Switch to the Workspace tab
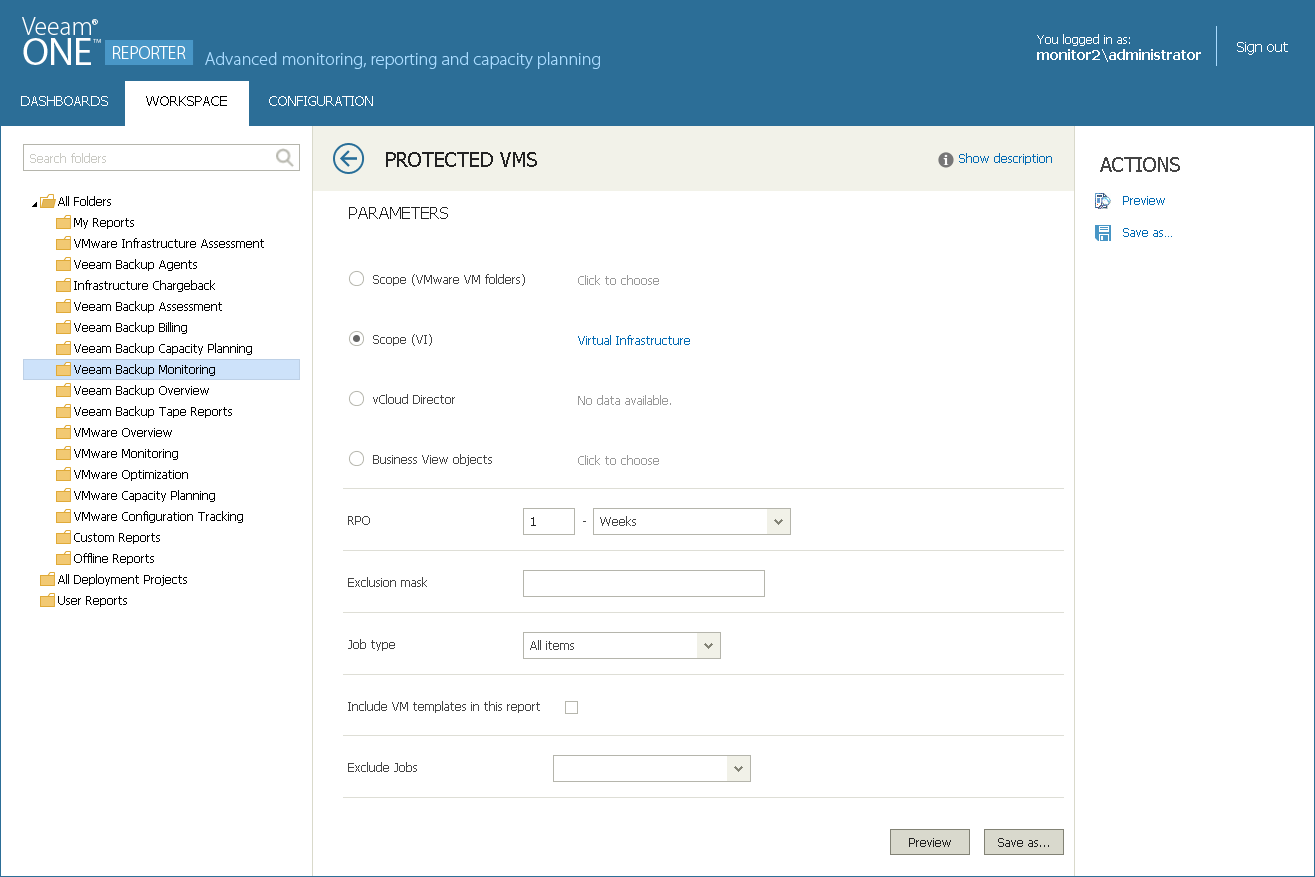The width and height of the screenshot is (1315, 877). pos(187,101)
